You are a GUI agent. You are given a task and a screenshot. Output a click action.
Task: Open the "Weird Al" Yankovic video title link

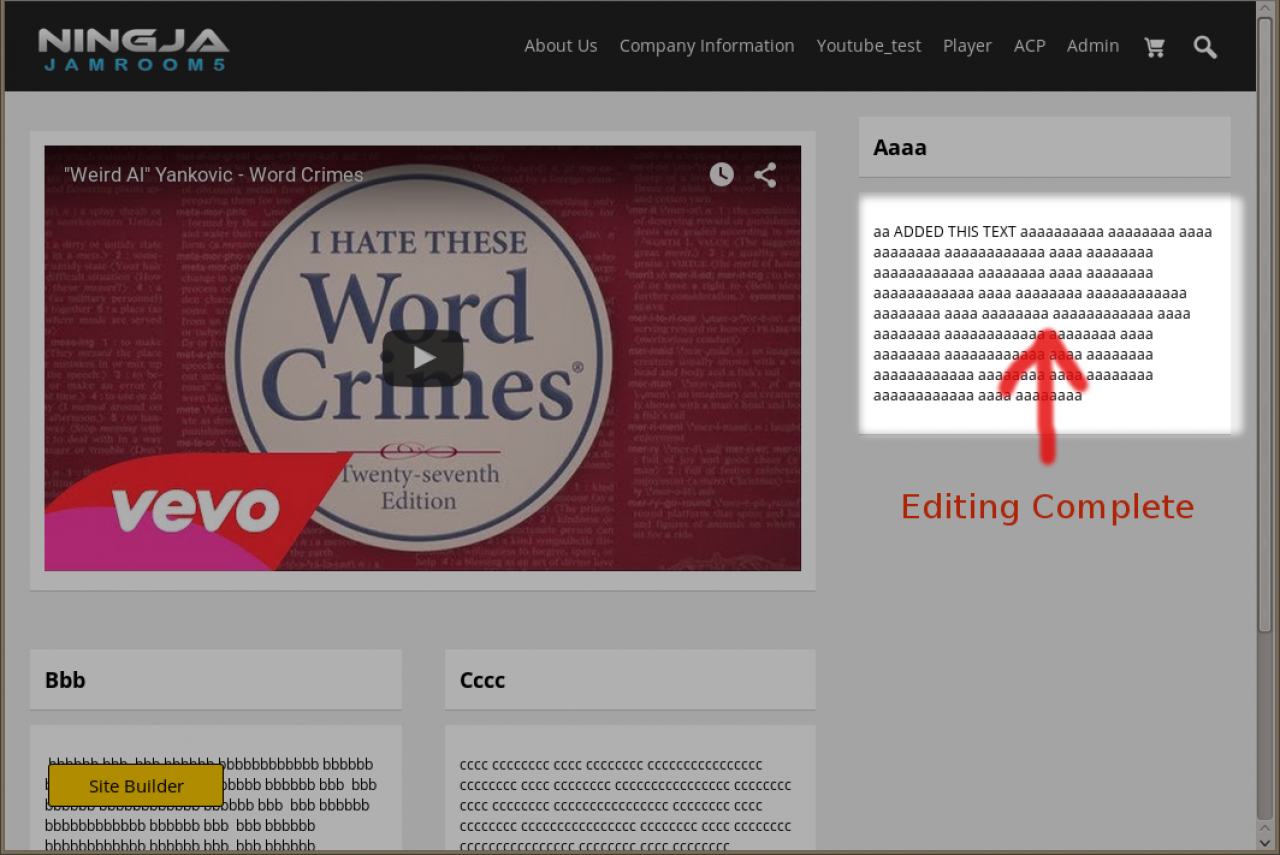214,175
